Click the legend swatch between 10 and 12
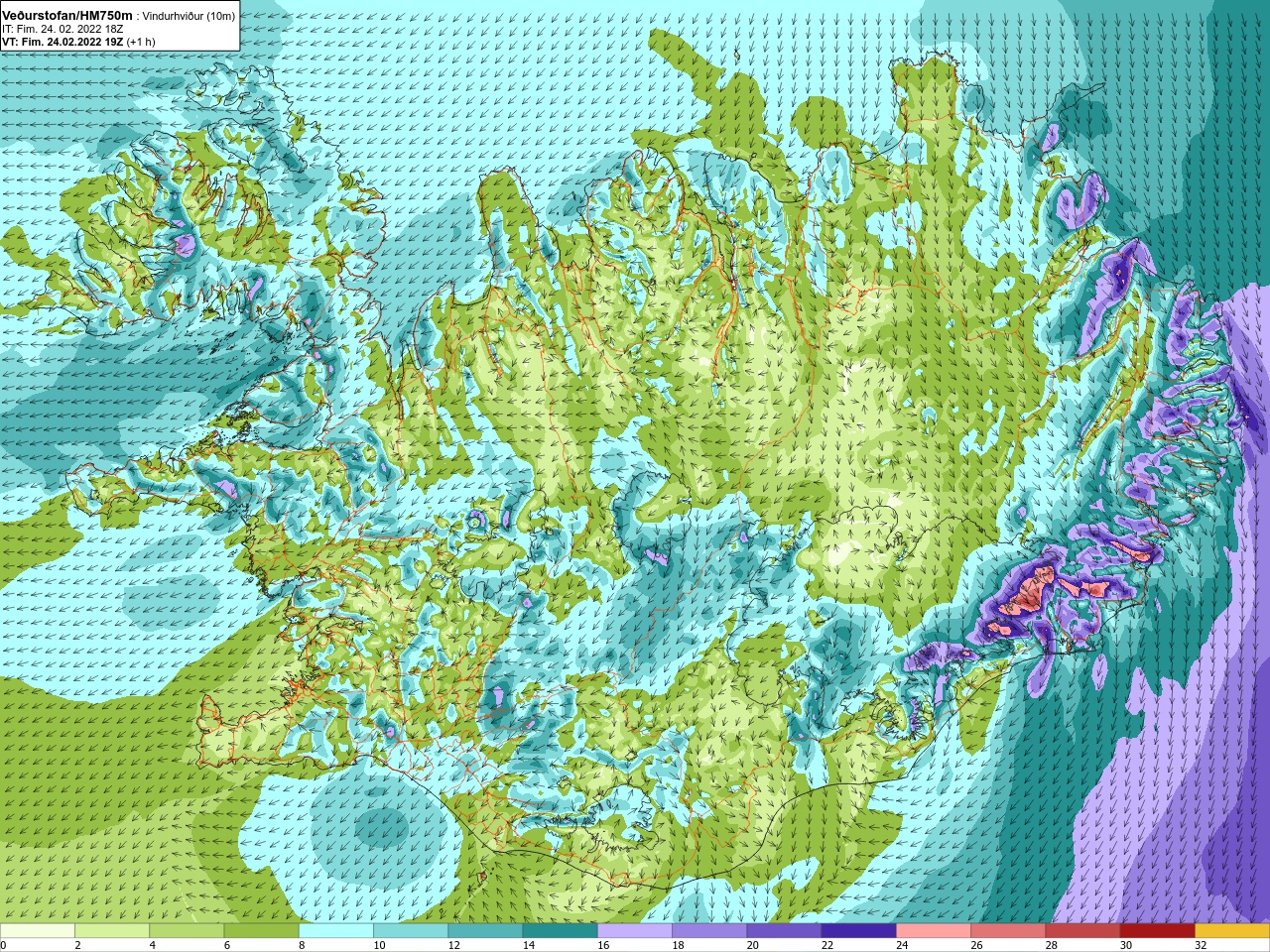1270x952 pixels. [x=411, y=930]
